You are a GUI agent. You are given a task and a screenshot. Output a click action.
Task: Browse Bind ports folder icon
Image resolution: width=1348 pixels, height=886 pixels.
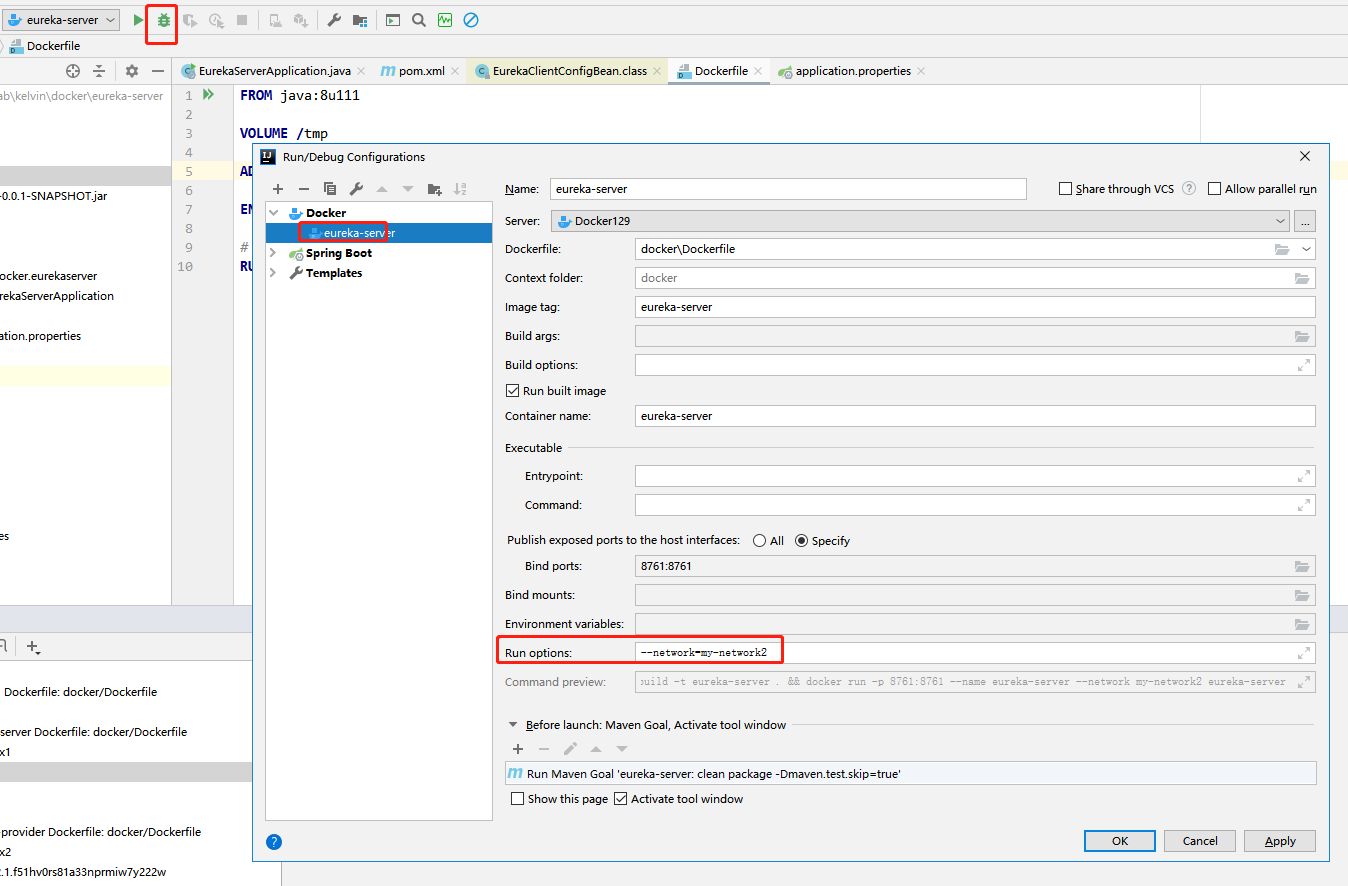(1302, 566)
